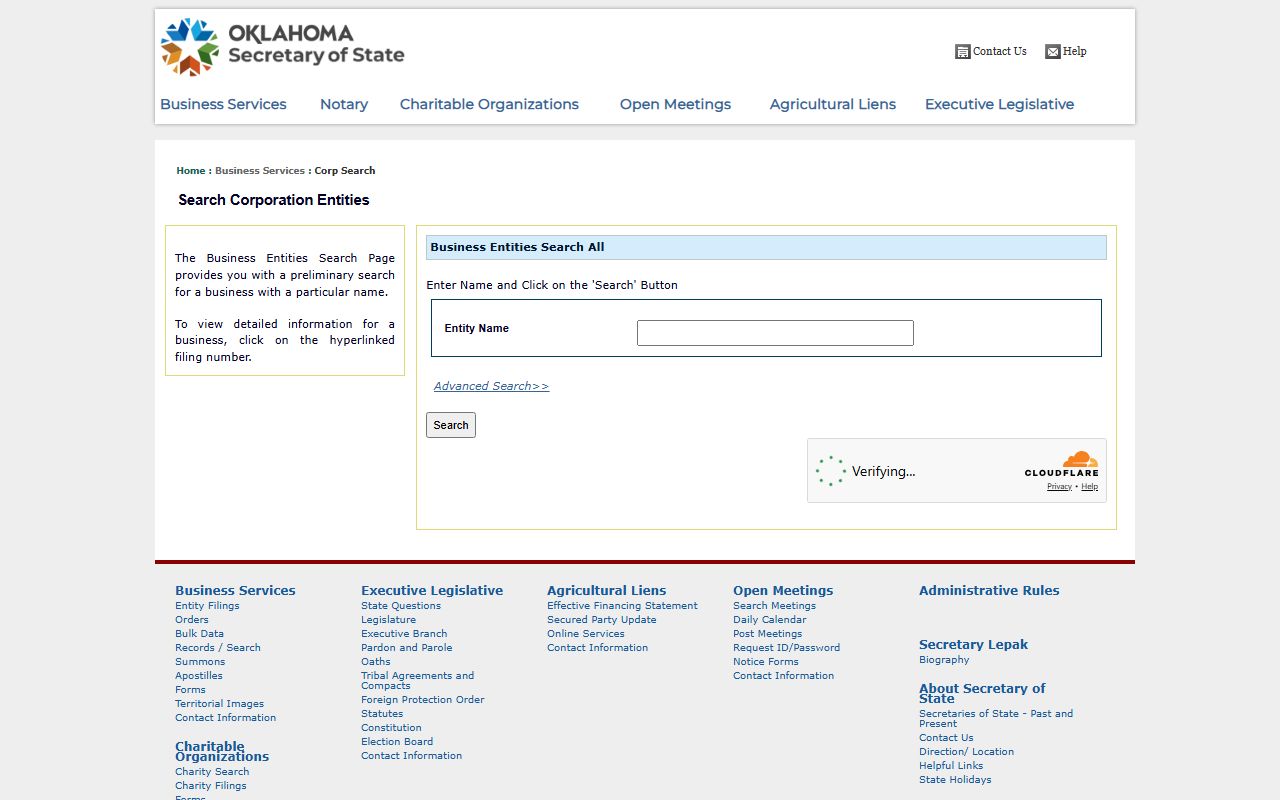This screenshot has height=800, width=1280.
Task: Open Cloudflare Help link
Action: click(1090, 487)
